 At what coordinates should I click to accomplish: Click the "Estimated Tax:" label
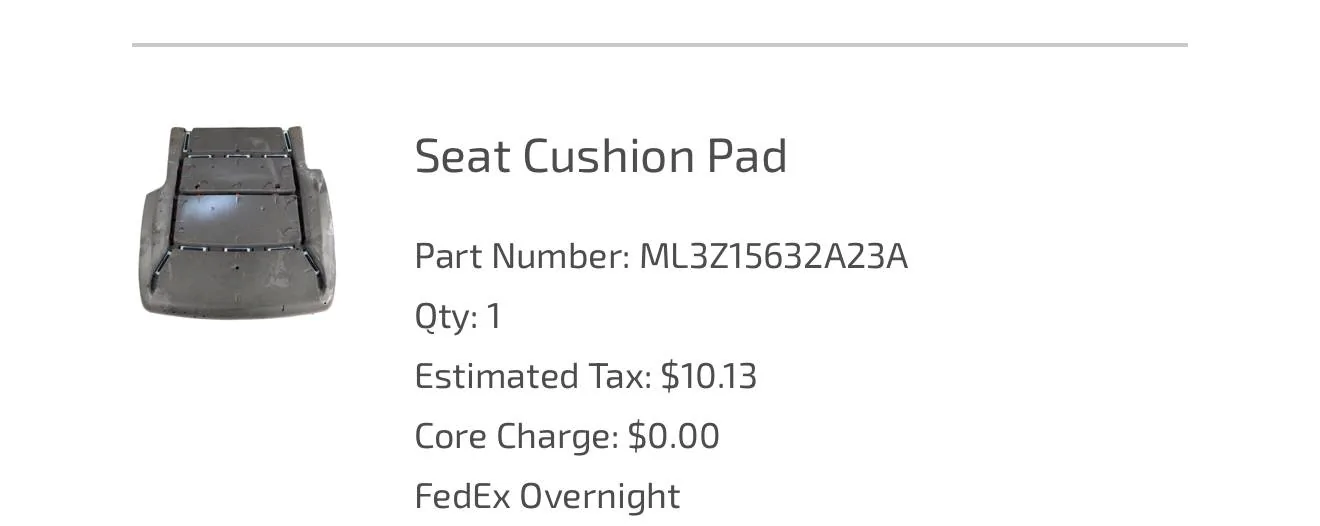(x=533, y=377)
